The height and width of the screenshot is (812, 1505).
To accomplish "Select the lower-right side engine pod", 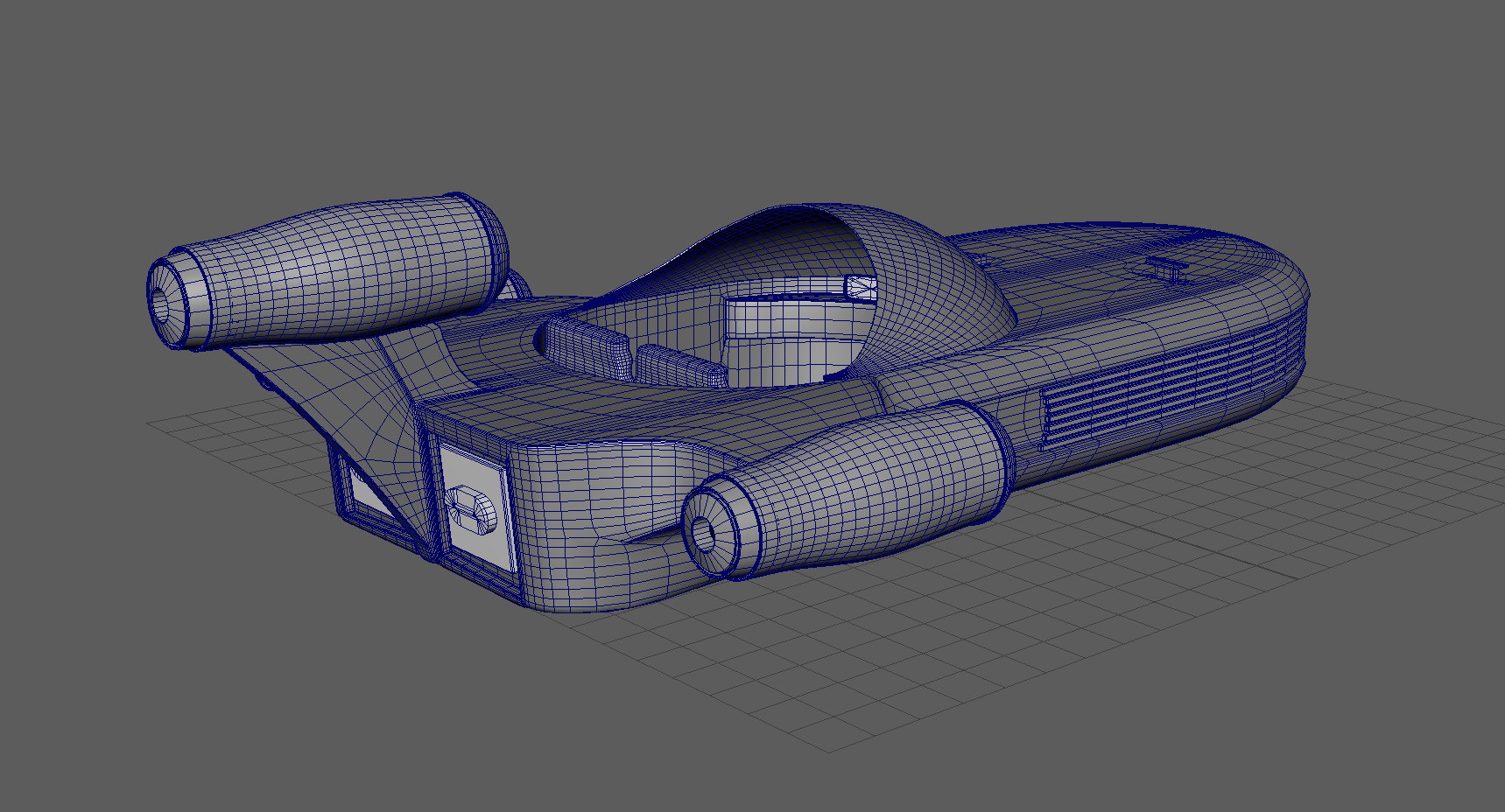I will (847, 492).
